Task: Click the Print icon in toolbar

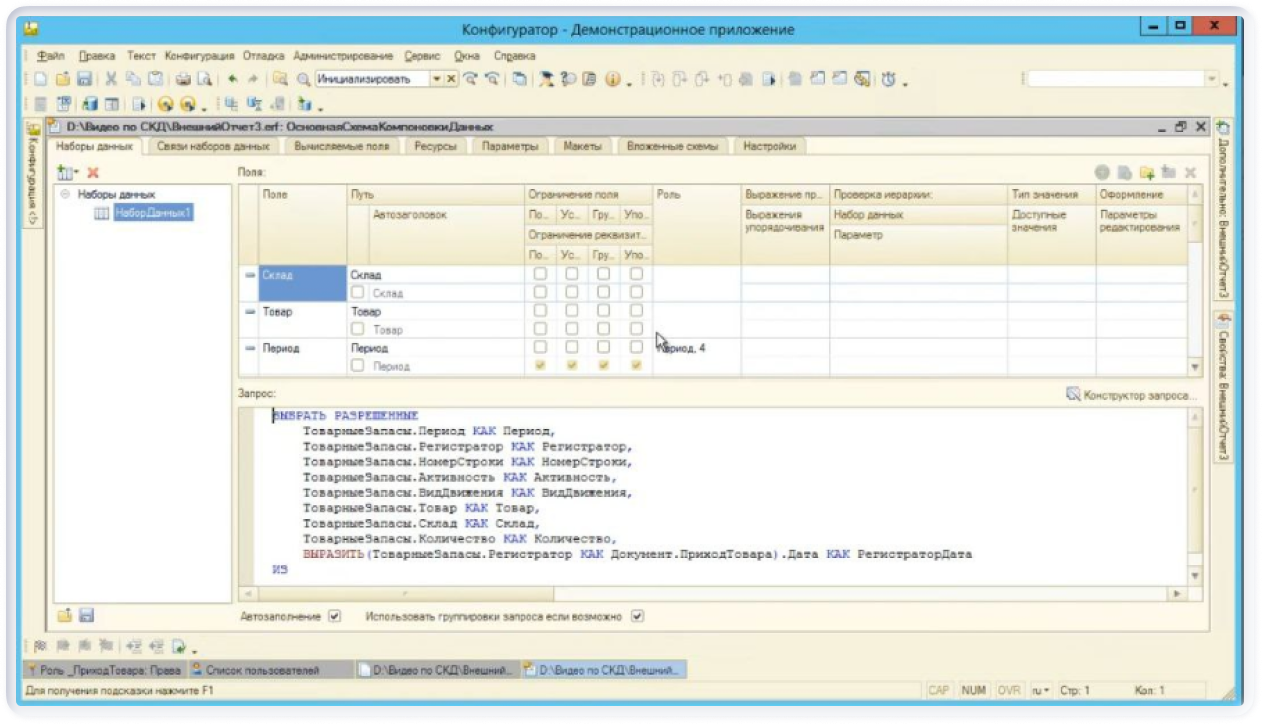Action: pos(184,79)
